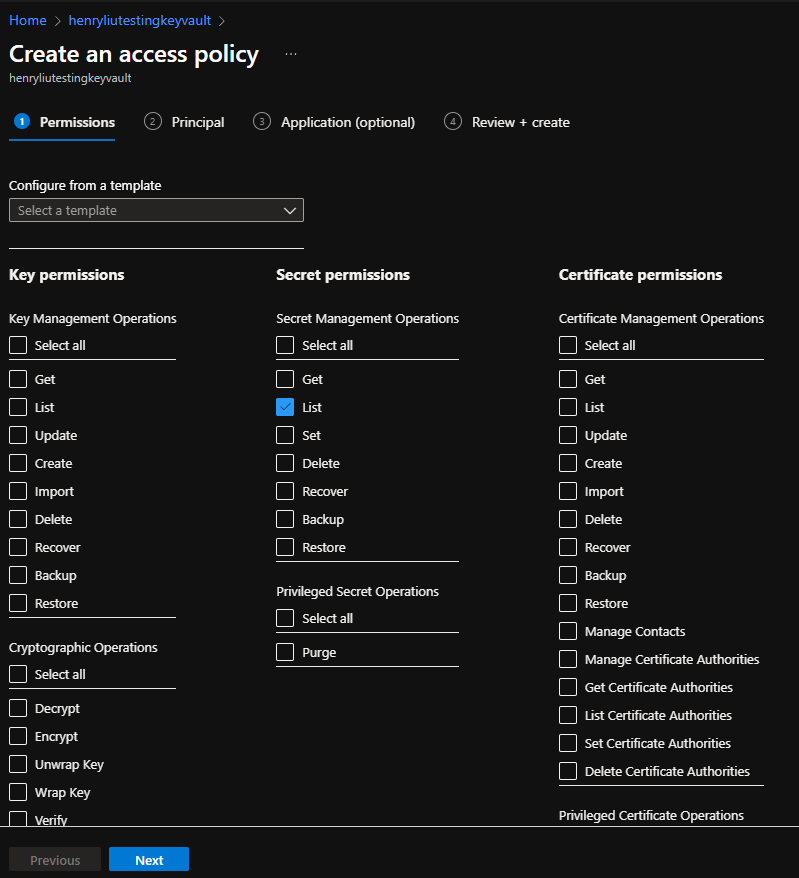This screenshot has height=878, width=799.
Task: Enable Get in Key permissions
Action: tap(18, 379)
